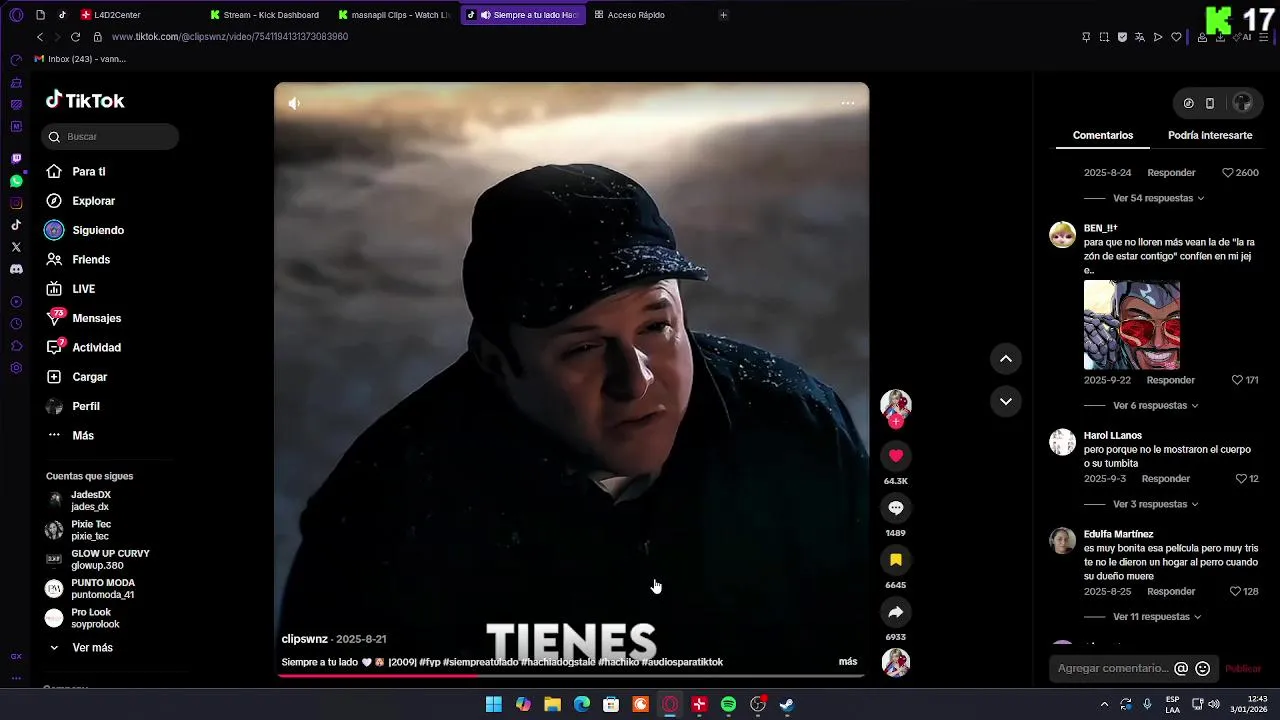Go to next video with down chevron
Viewport: 1280px width, 720px height.
click(x=1005, y=401)
